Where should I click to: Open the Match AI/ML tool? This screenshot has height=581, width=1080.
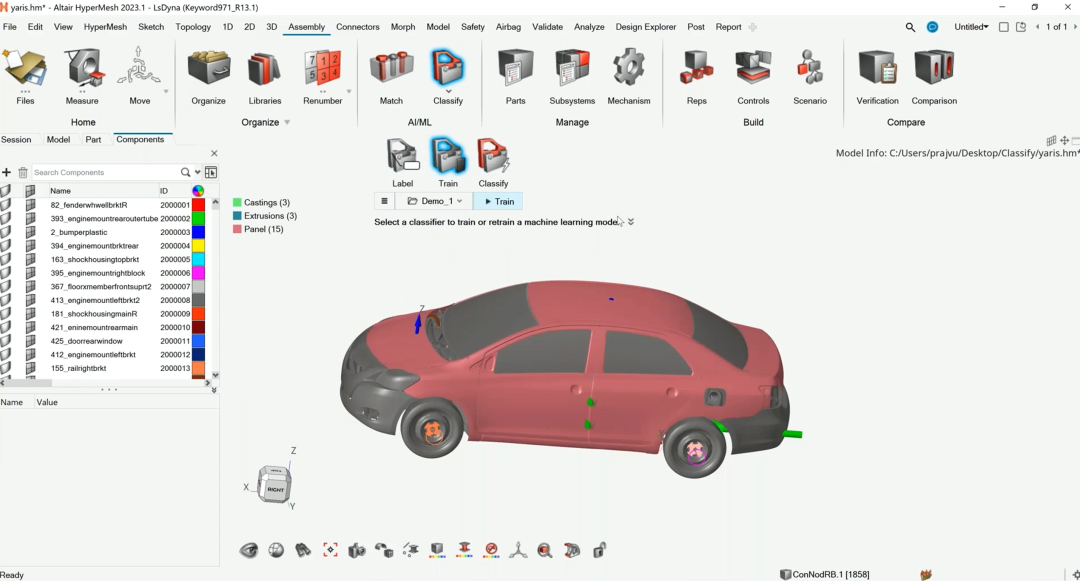[391, 76]
